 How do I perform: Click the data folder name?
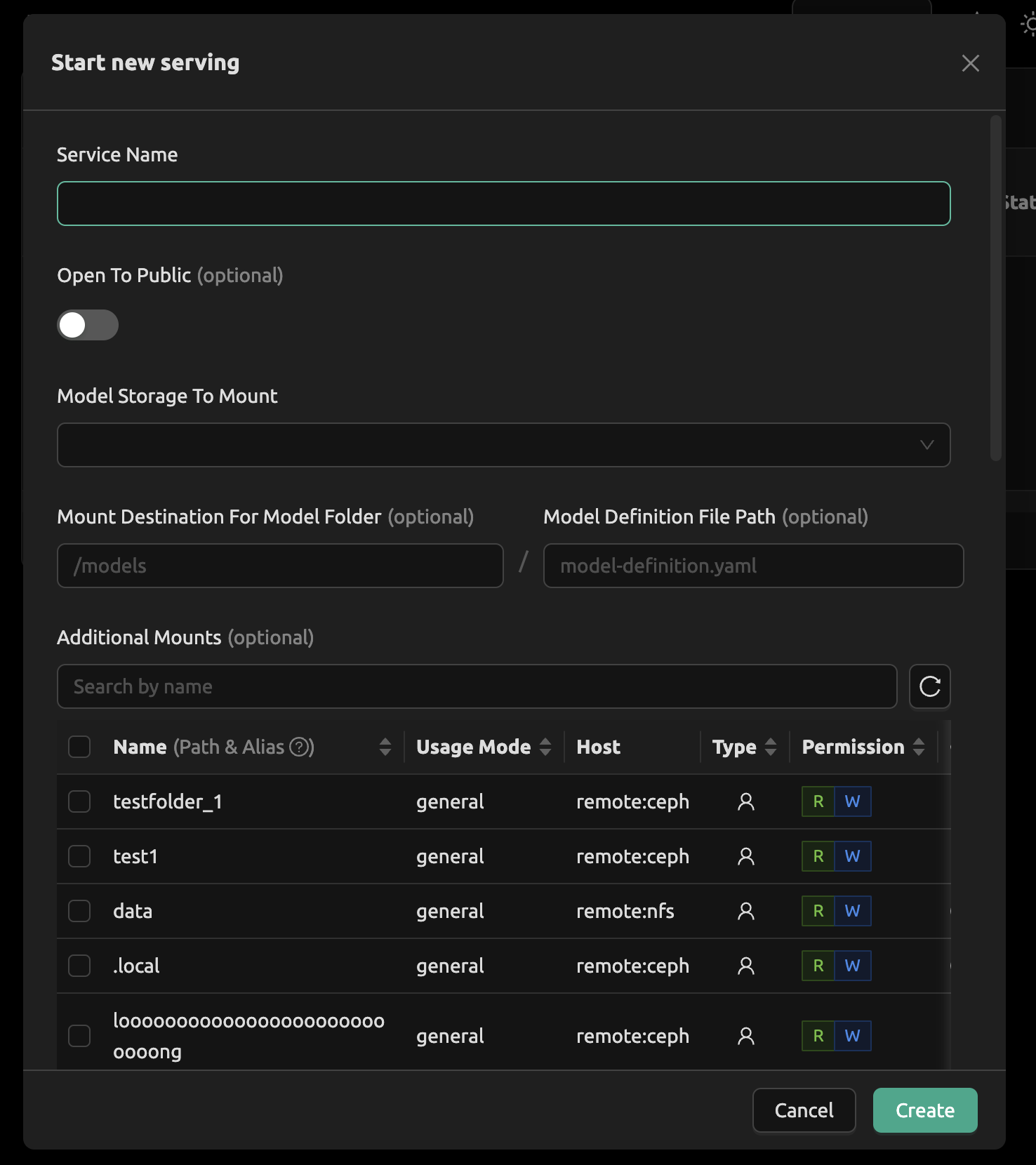(133, 911)
